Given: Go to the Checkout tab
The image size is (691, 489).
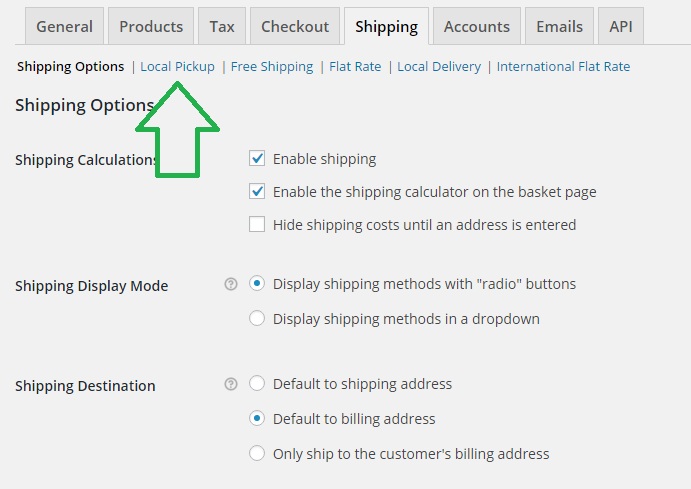Looking at the screenshot, I should tap(295, 26).
